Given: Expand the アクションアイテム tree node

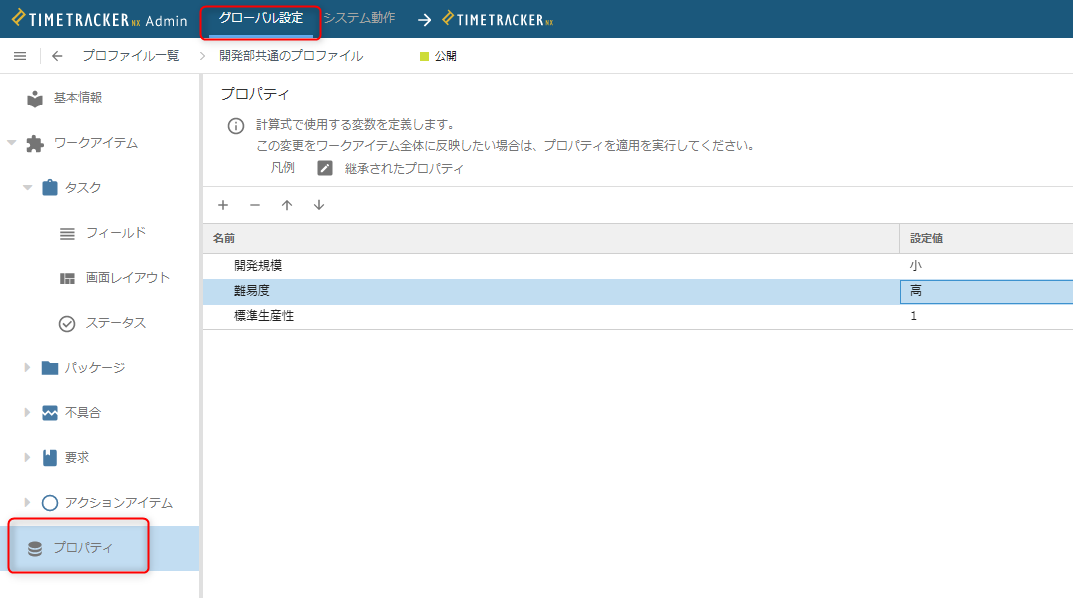Looking at the screenshot, I should pyautogui.click(x=27, y=502).
